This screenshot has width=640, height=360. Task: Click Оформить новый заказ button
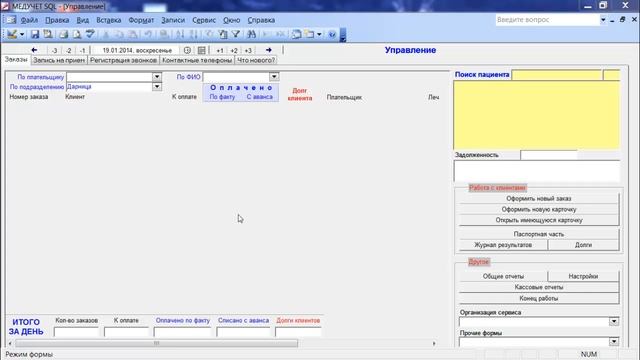538,198
